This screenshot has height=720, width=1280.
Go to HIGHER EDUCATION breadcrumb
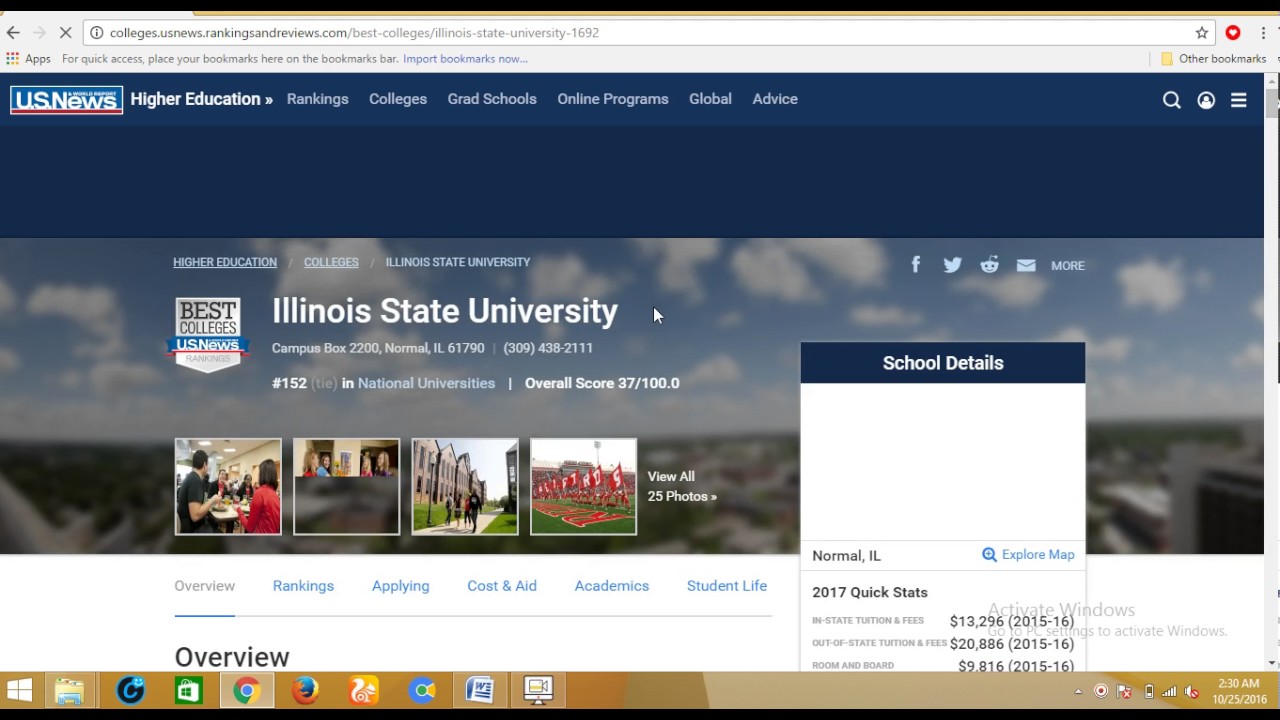(225, 262)
